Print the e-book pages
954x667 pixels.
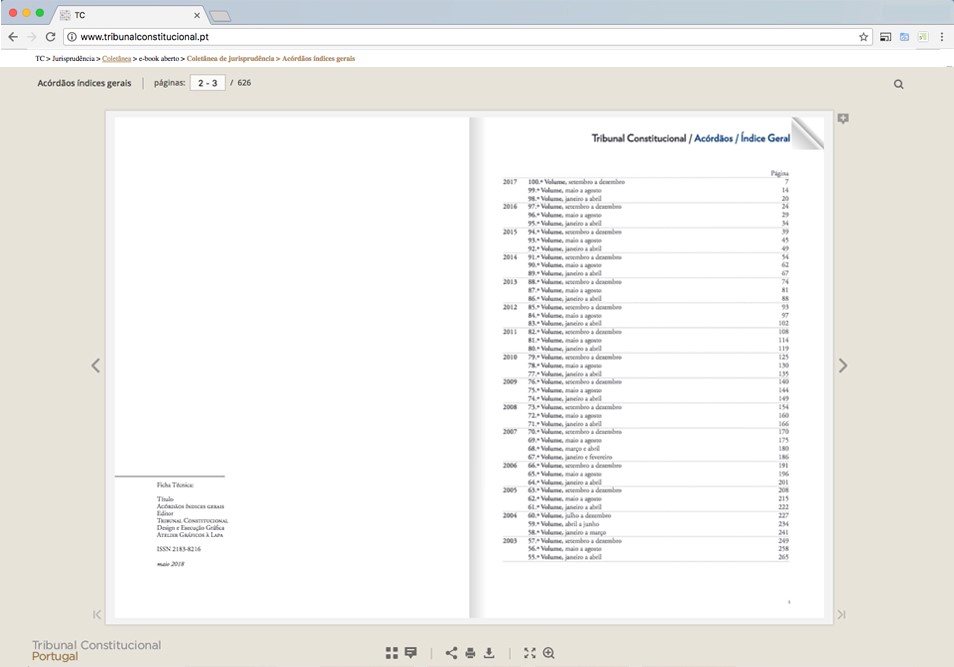[470, 653]
